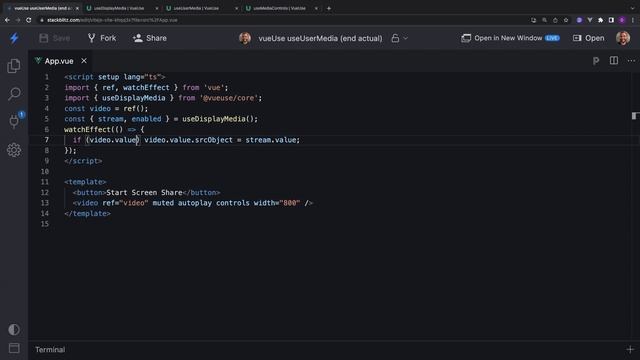Open the Explorer files icon in sidebar
The width and height of the screenshot is (640, 360).
coord(14,66)
